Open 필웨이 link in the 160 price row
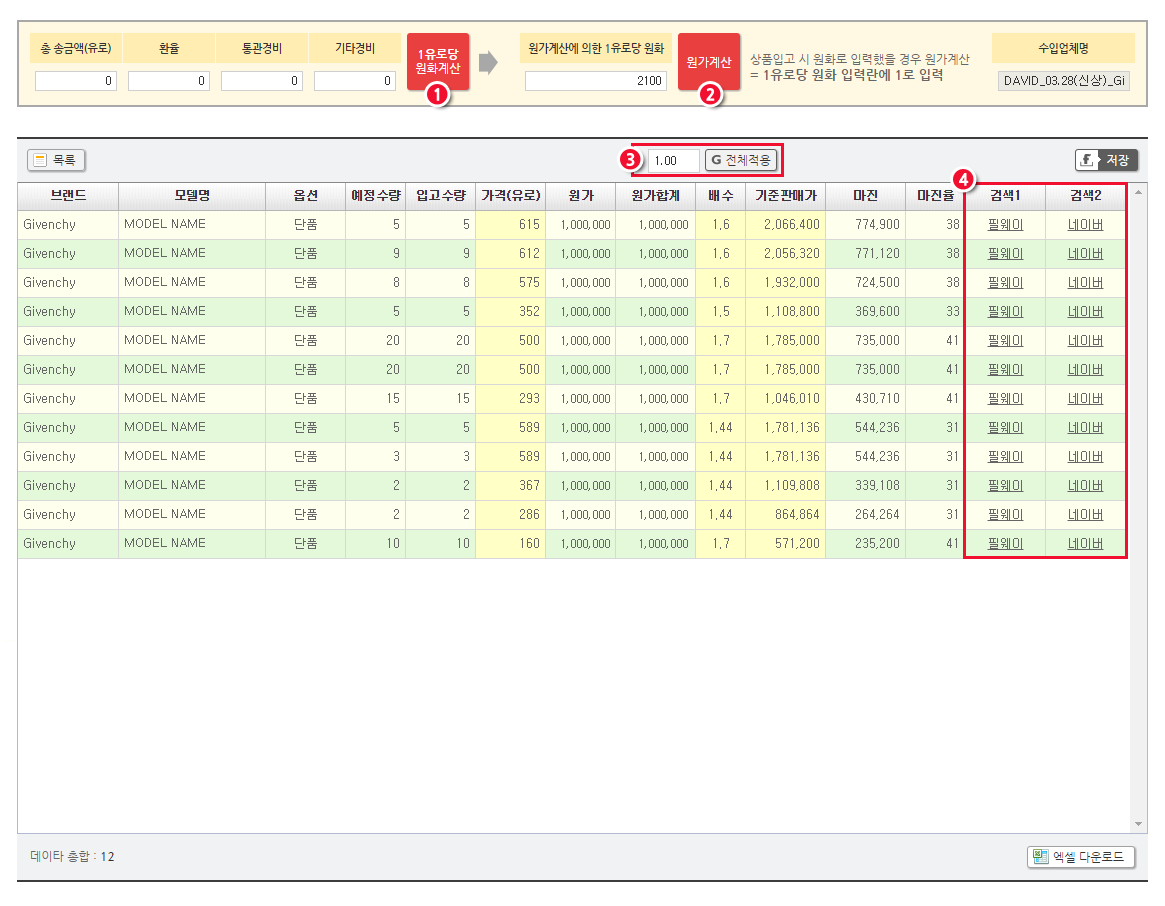This screenshot has height=906, width=1165. pyautogui.click(x=1005, y=543)
